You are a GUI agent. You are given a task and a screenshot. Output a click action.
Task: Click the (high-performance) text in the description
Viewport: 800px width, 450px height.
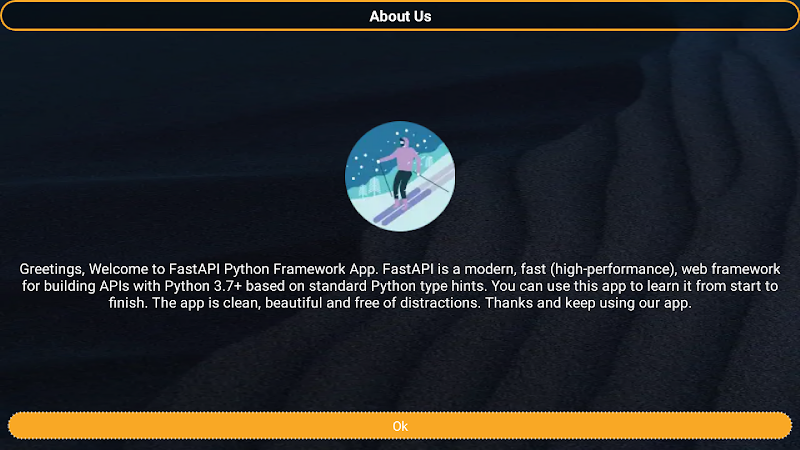[x=614, y=269]
